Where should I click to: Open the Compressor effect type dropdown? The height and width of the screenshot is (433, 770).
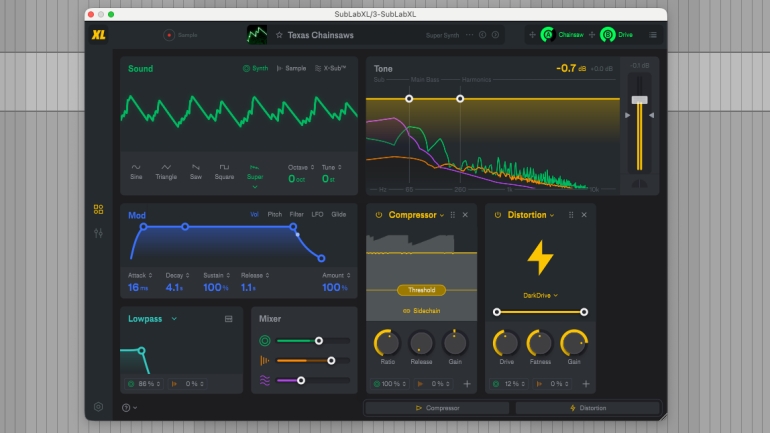[416, 215]
